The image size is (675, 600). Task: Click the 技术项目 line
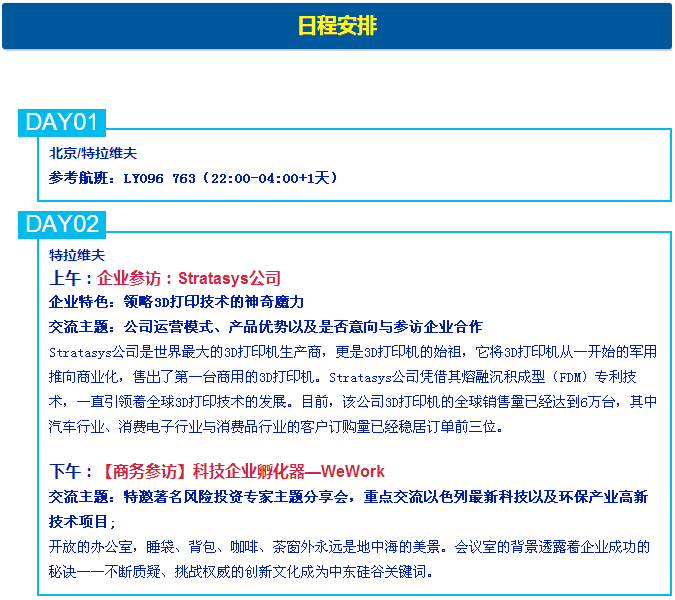coord(82,521)
